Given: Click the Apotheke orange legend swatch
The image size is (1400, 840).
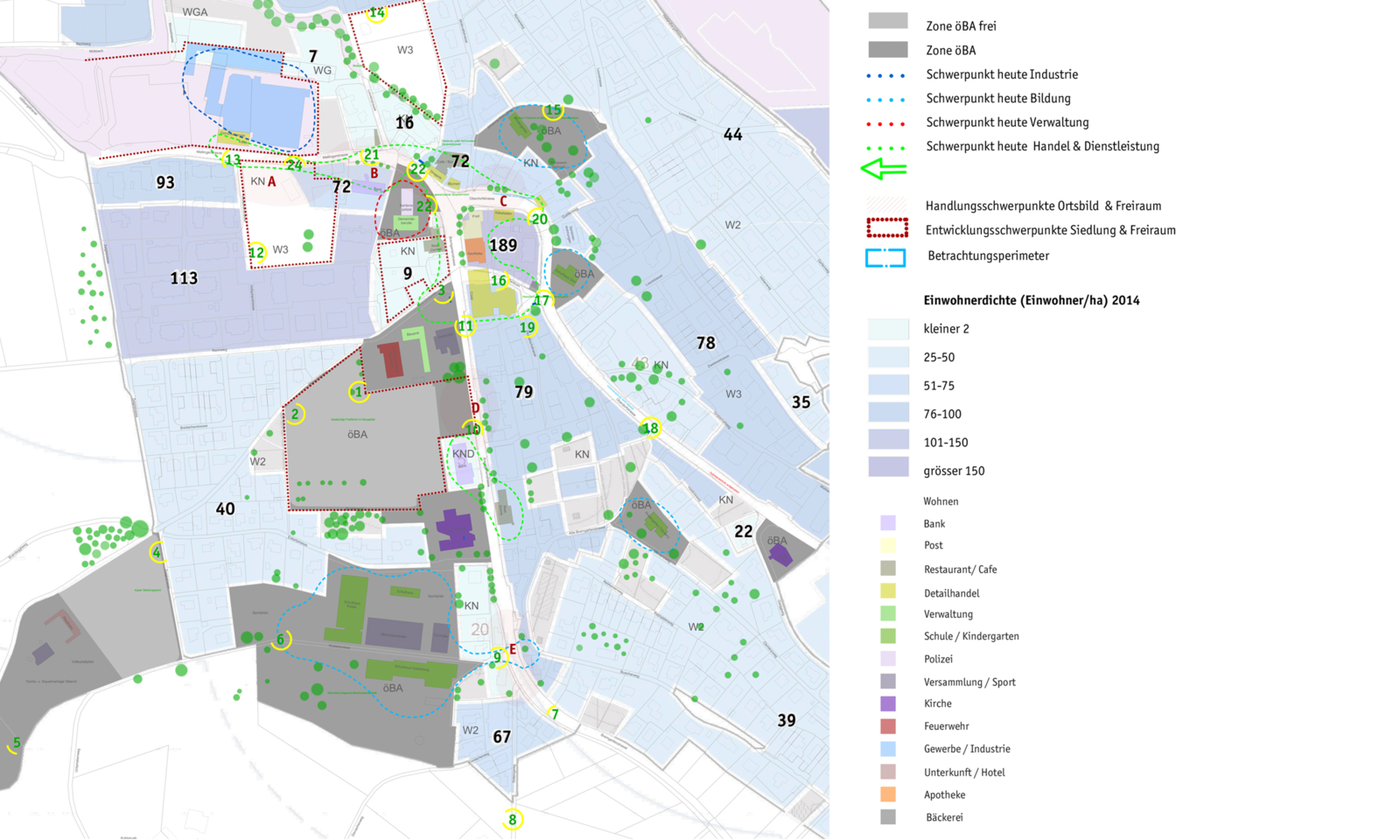Looking at the screenshot, I should (x=888, y=794).
